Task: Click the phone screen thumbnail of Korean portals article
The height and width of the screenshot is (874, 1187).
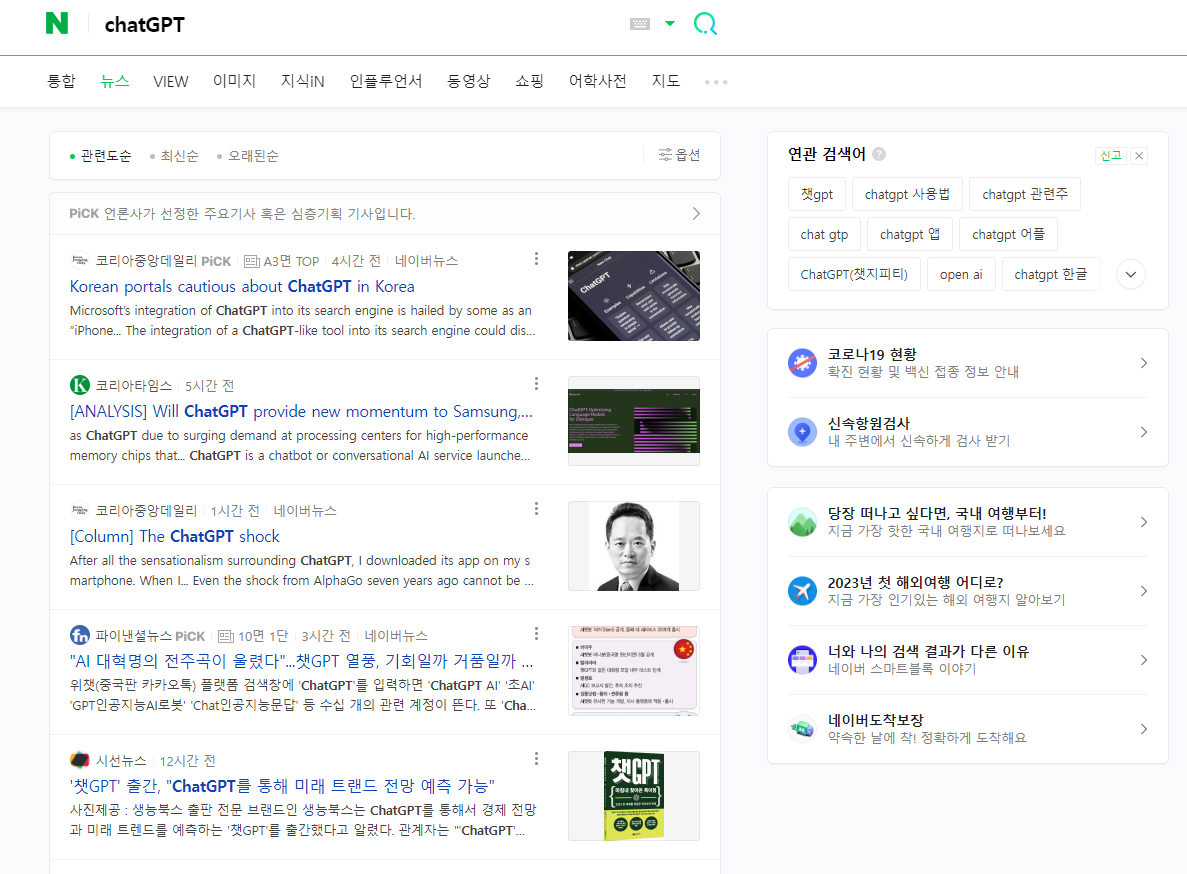Action: pyautogui.click(x=634, y=296)
